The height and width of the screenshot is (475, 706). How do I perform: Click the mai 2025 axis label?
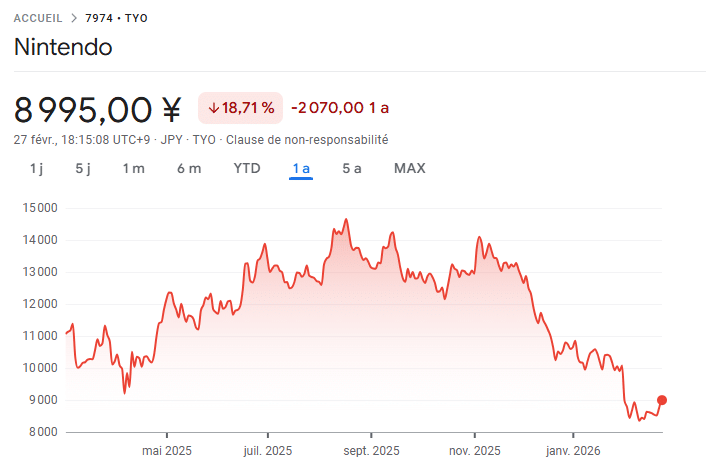(x=167, y=451)
